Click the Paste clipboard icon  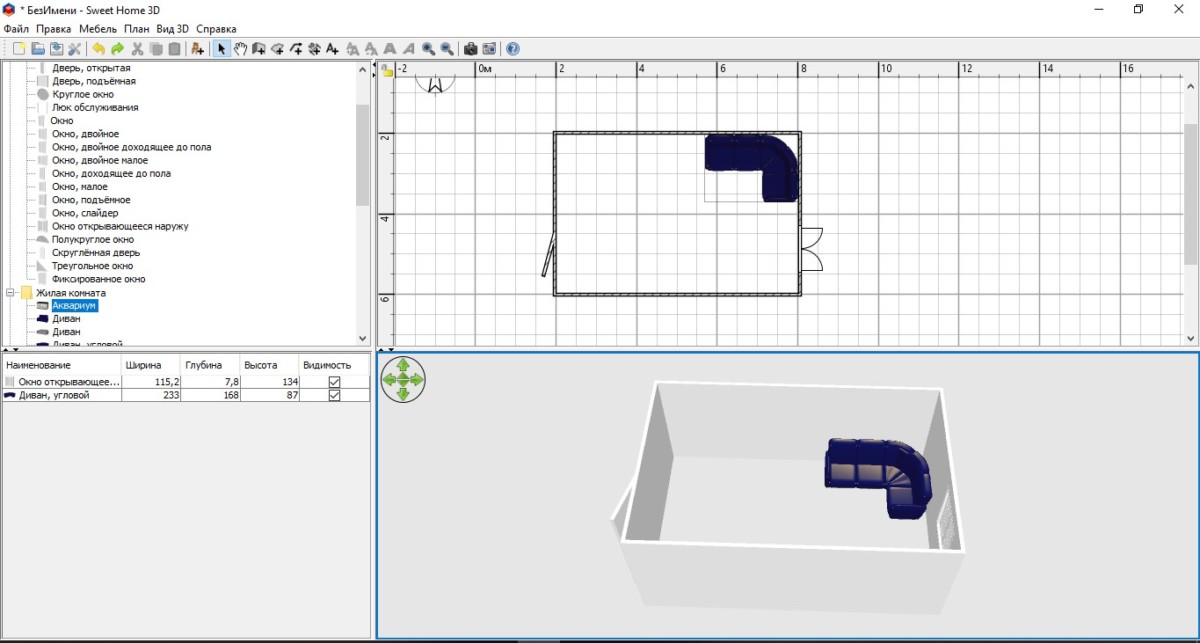(x=174, y=48)
